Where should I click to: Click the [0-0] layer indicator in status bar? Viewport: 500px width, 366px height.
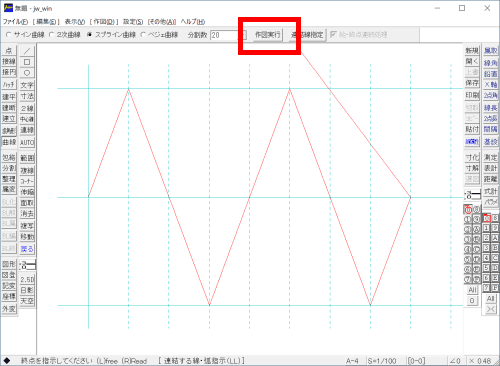point(416,361)
